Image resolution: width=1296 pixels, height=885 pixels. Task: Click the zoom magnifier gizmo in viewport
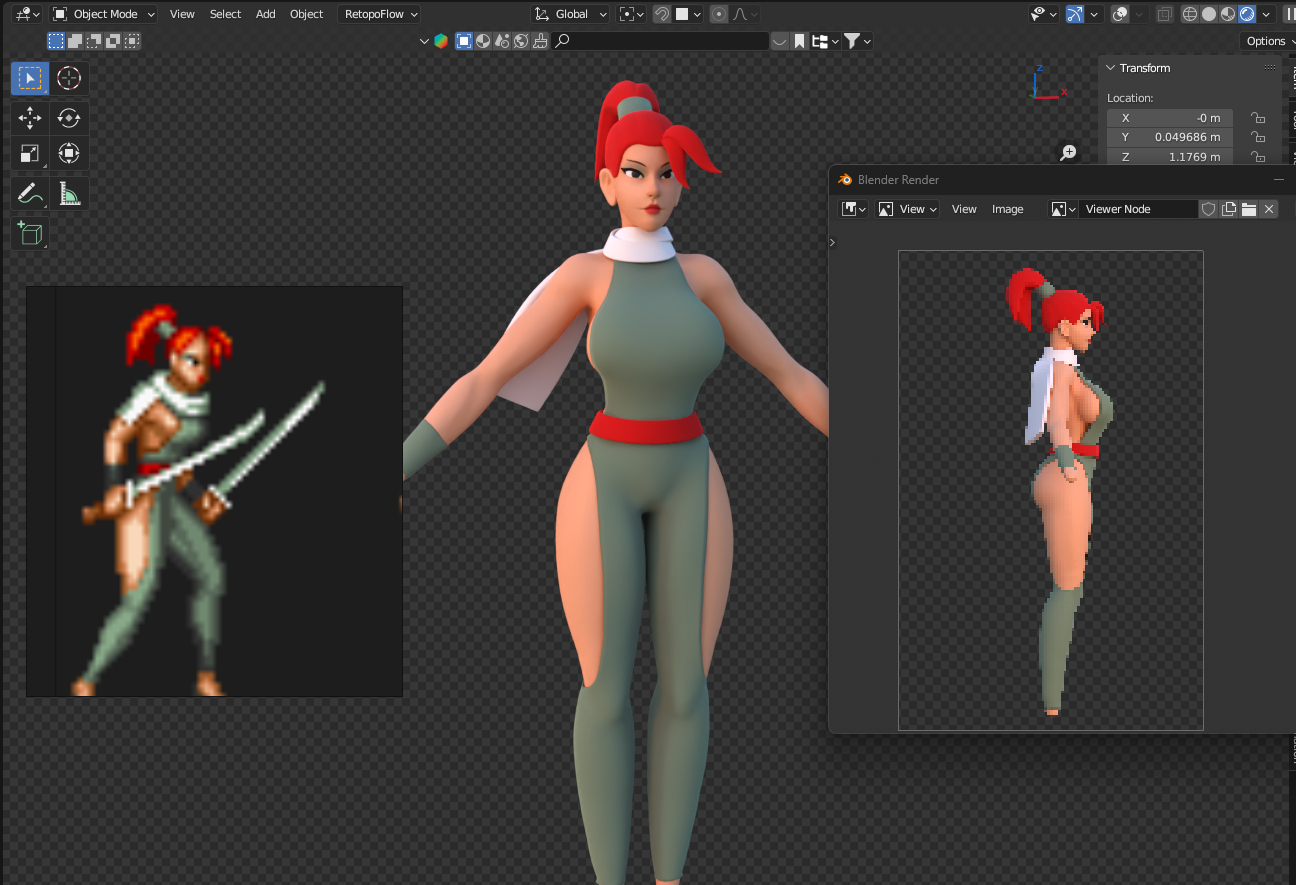1068,152
